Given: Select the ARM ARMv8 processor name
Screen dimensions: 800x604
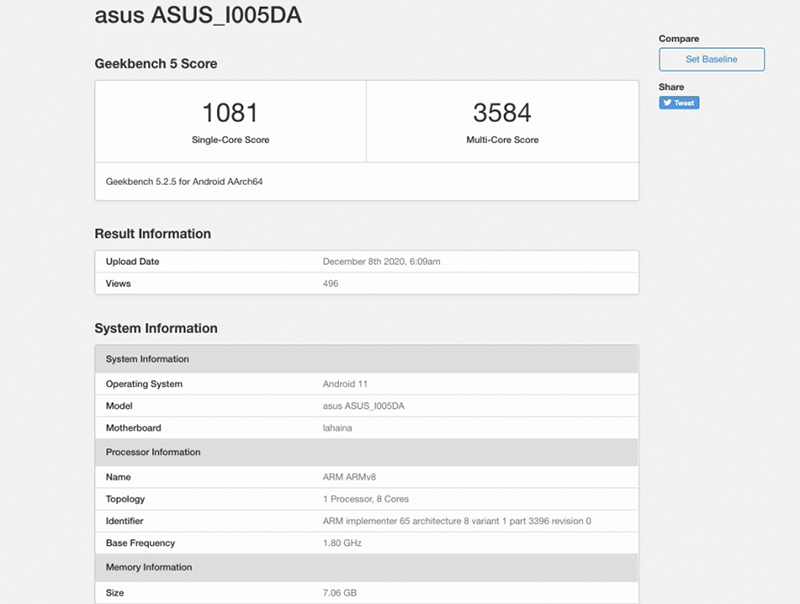Looking at the screenshot, I should (x=349, y=477).
